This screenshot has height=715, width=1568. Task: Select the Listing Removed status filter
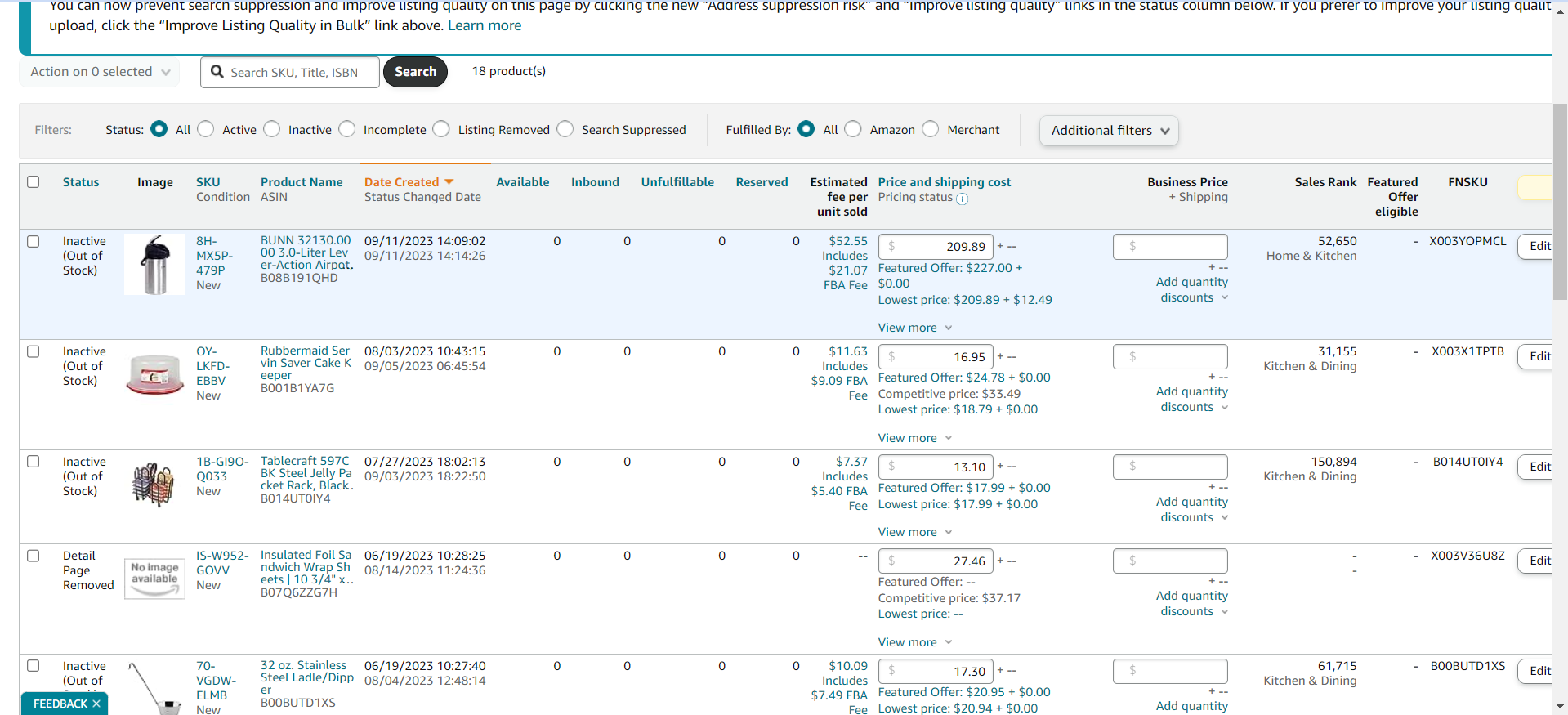[x=441, y=129]
